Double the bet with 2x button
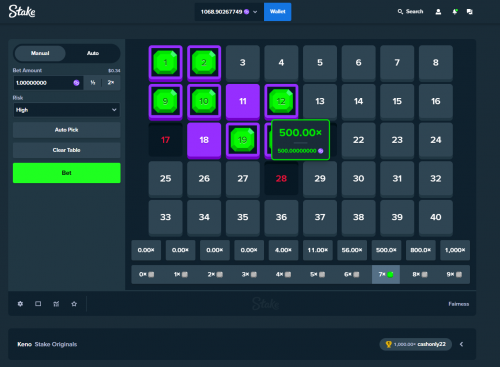 coord(111,83)
